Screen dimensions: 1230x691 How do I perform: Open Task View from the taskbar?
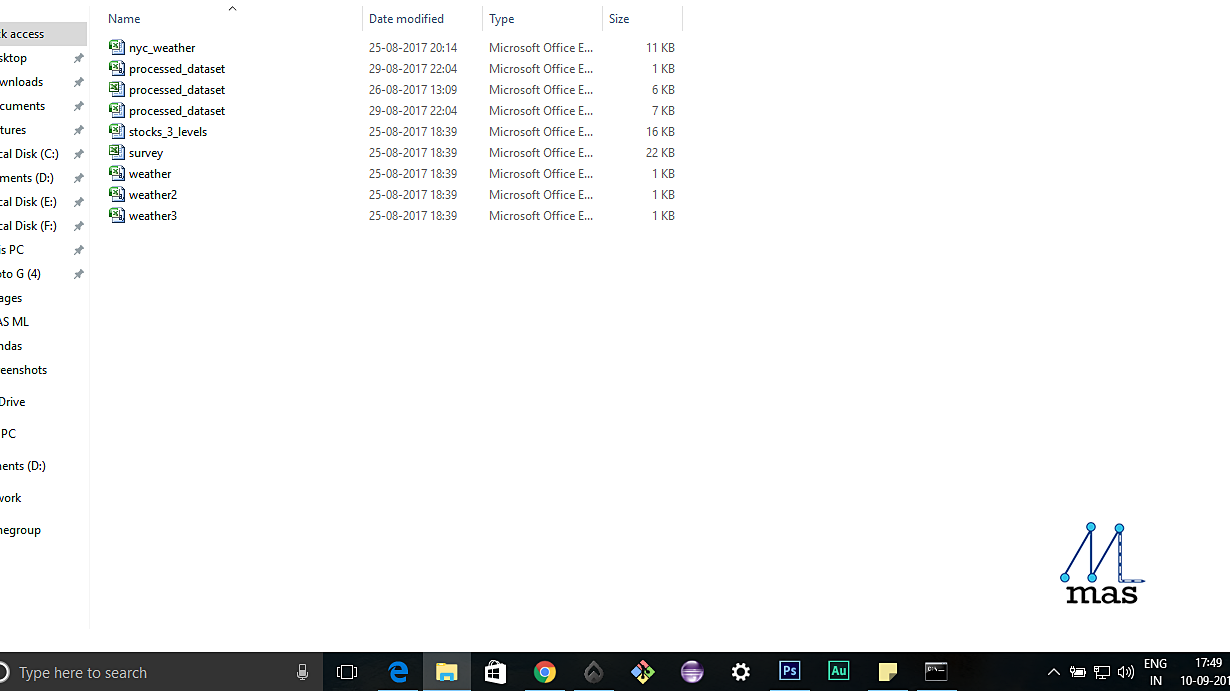(347, 671)
